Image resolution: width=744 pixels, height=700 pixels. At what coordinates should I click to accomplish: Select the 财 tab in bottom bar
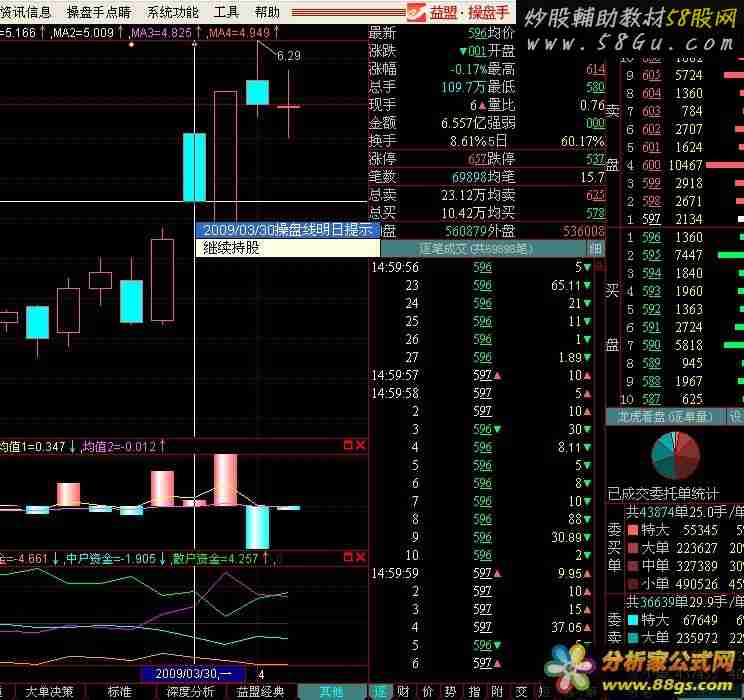404,691
